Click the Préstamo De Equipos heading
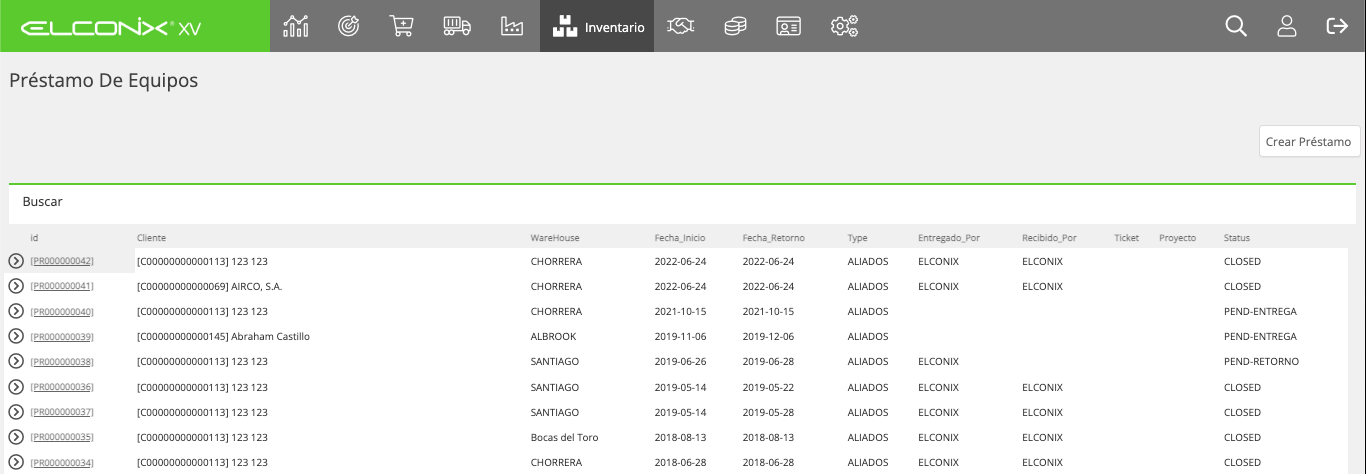Image resolution: width=1366 pixels, height=474 pixels. click(104, 81)
